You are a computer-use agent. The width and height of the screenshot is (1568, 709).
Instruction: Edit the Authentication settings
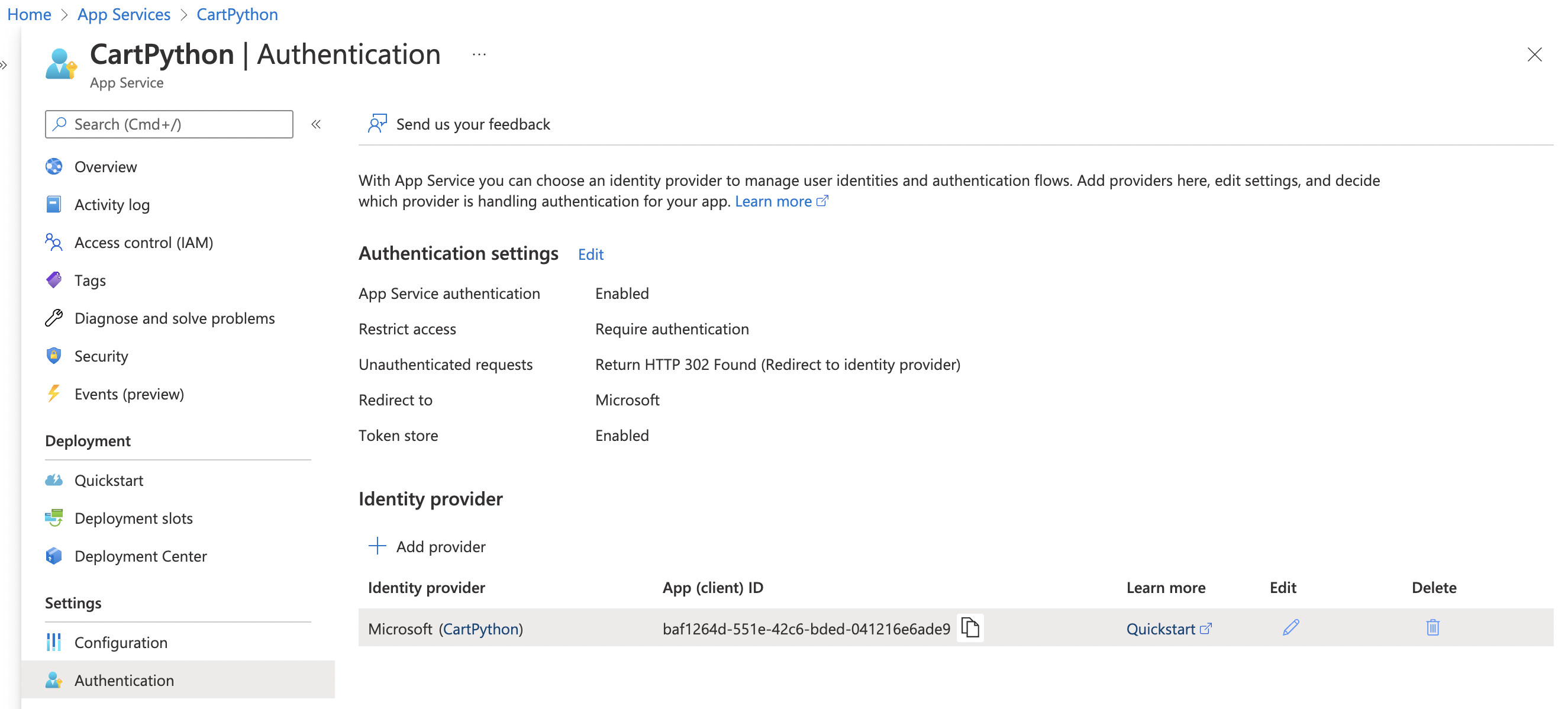591,254
